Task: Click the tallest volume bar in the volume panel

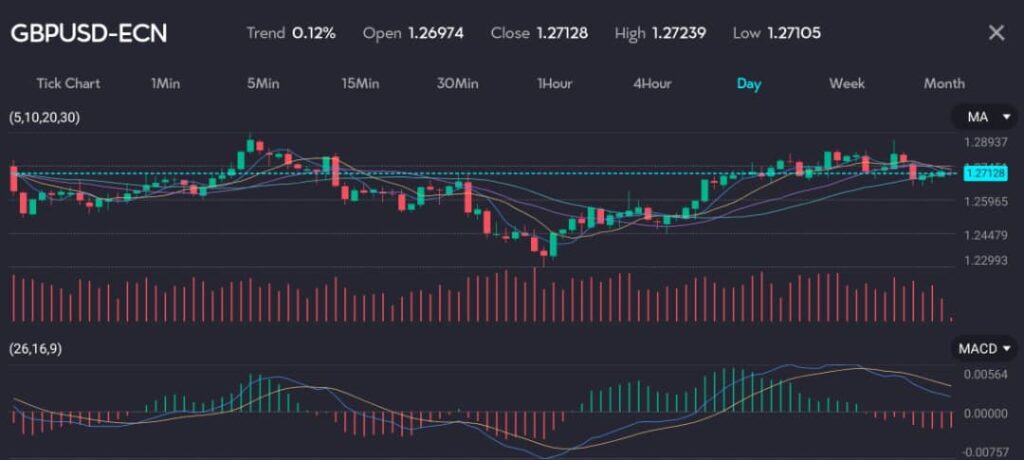Action: (535, 295)
